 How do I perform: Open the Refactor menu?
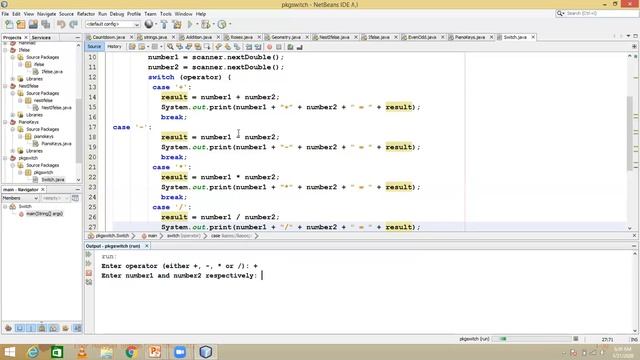click(x=86, y=14)
